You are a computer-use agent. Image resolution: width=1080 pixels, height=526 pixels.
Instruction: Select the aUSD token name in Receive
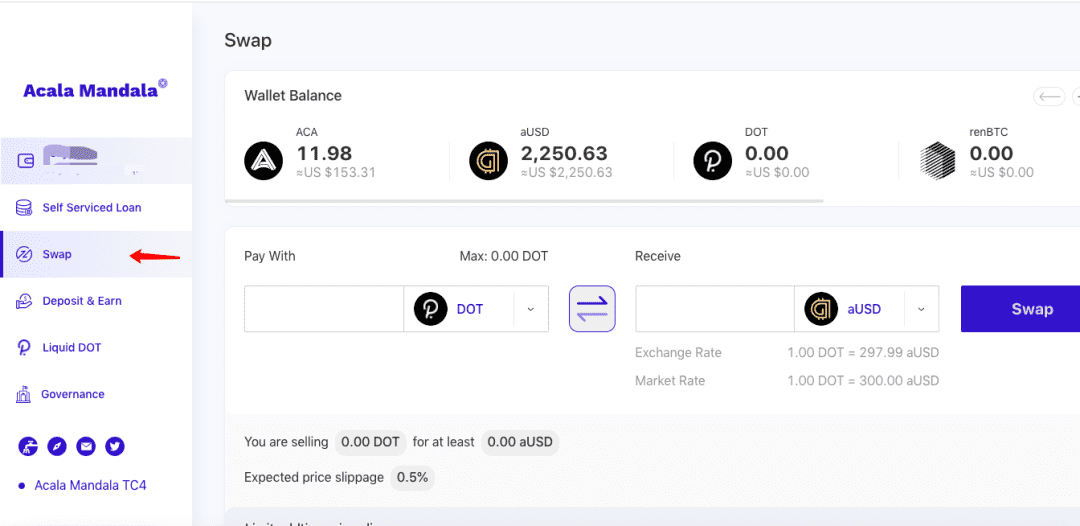(x=864, y=309)
